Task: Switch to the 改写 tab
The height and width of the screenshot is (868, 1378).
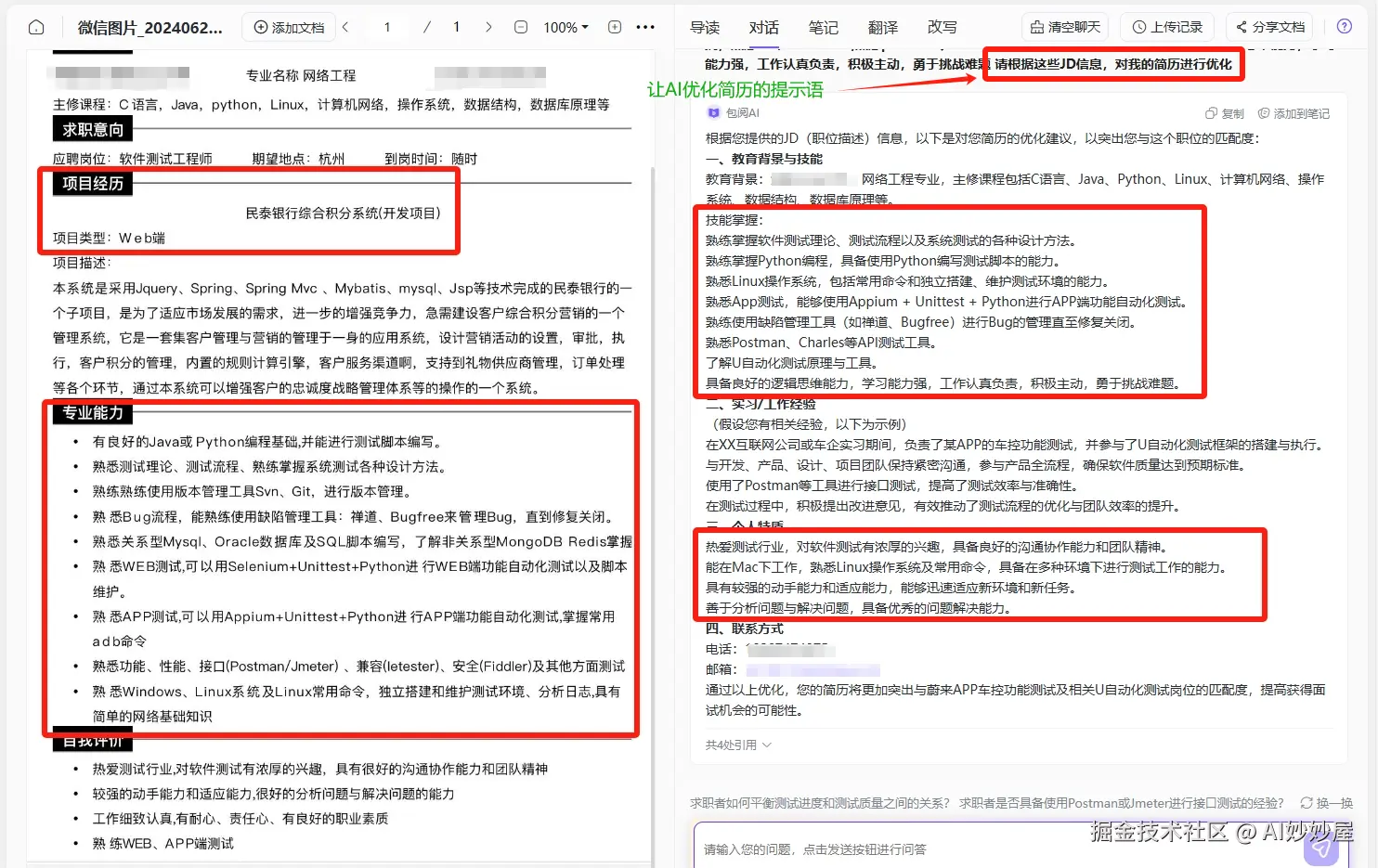Action: tap(942, 27)
